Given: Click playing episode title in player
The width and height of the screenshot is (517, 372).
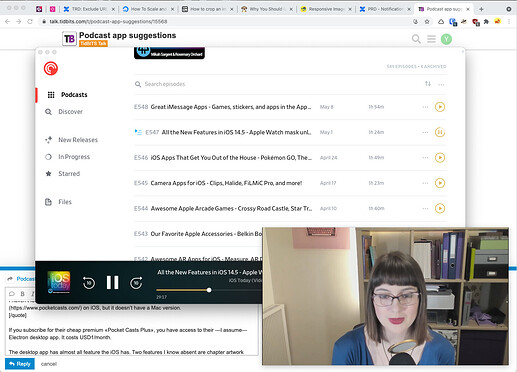Looking at the screenshot, I should (x=210, y=272).
